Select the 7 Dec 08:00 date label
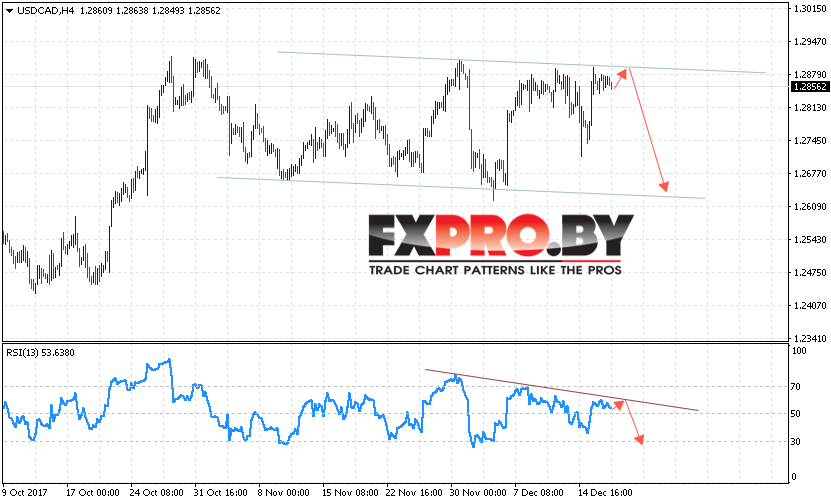Screen dimensions: 831x504 tap(538, 492)
